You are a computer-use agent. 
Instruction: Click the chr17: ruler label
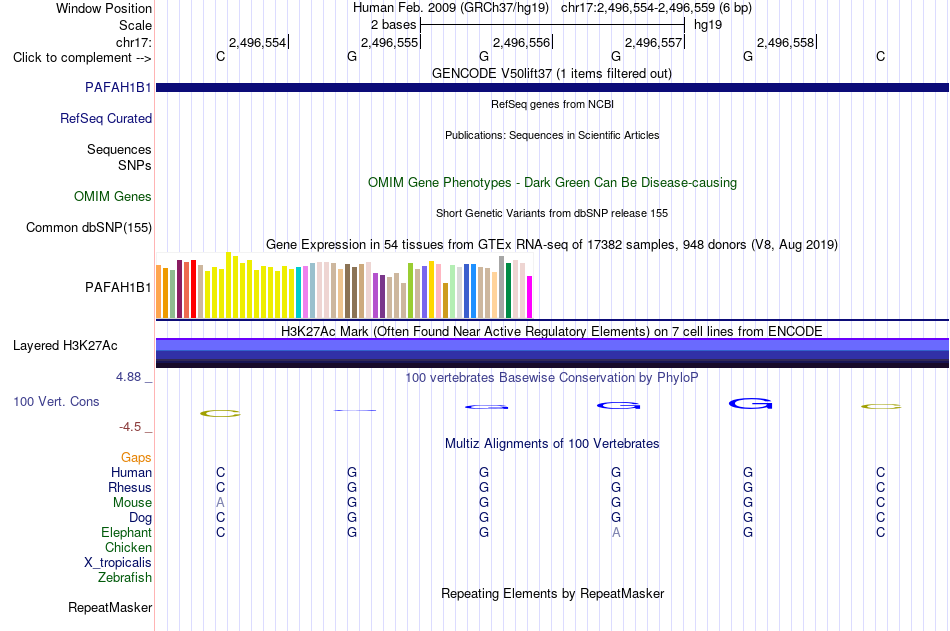(133, 42)
